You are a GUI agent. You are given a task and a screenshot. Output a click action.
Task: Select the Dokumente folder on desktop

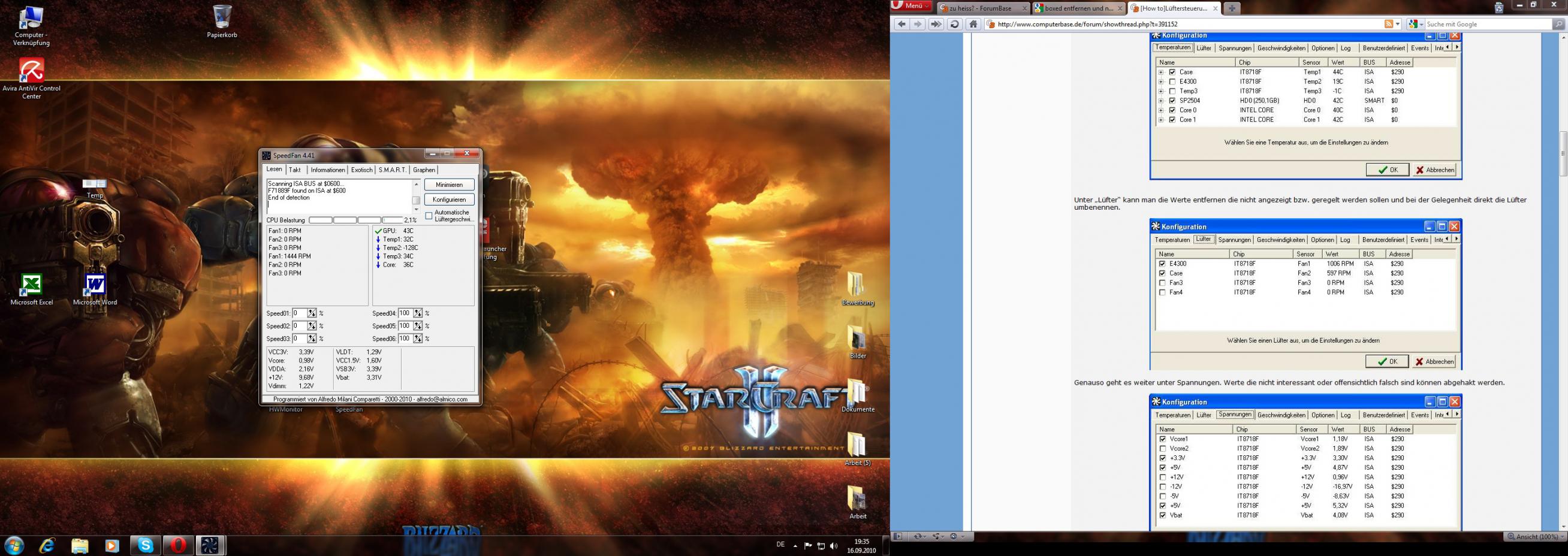coord(858,396)
